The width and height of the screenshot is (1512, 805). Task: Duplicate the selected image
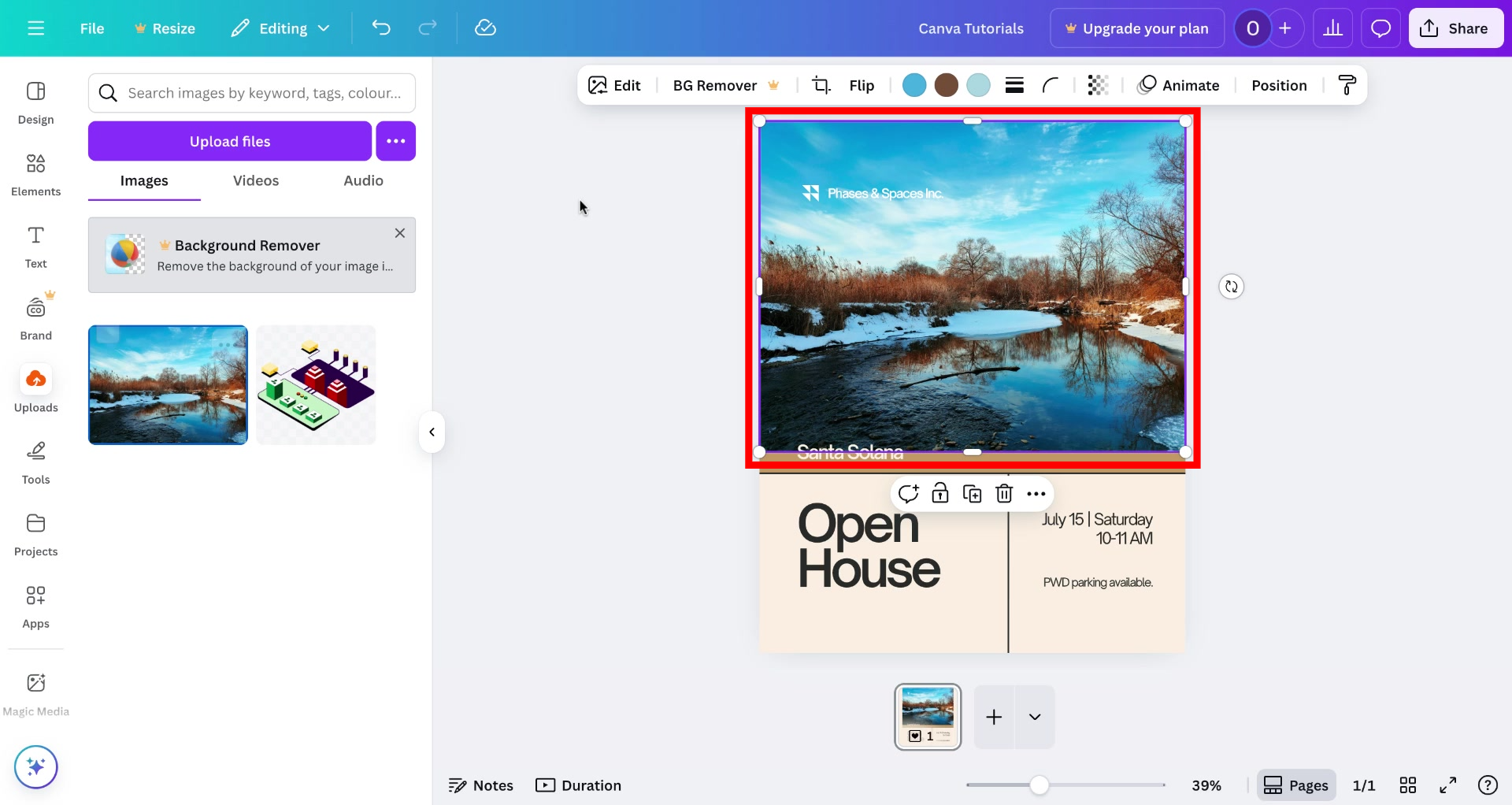click(973, 493)
